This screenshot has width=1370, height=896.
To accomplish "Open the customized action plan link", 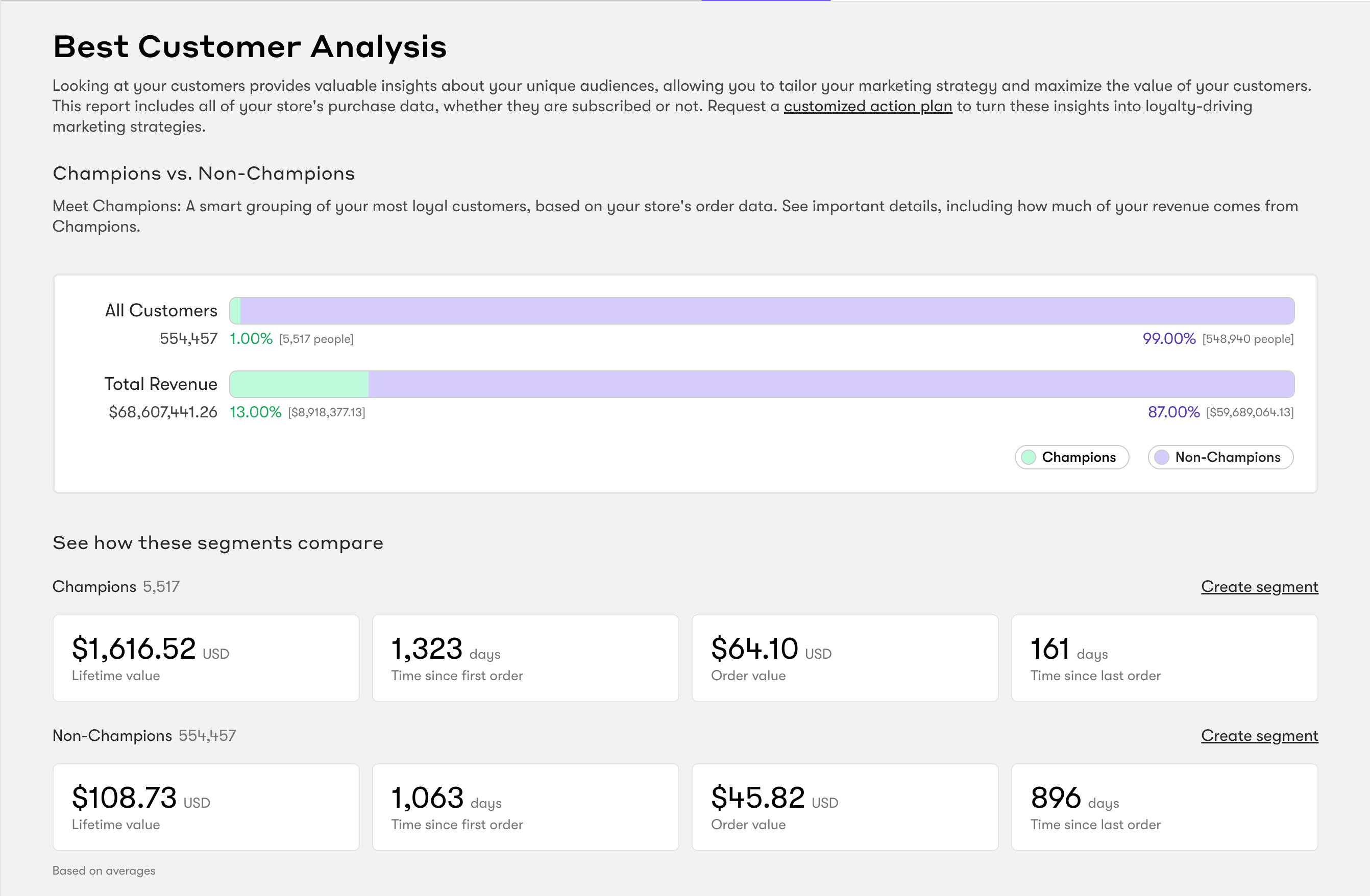I will 867,107.
